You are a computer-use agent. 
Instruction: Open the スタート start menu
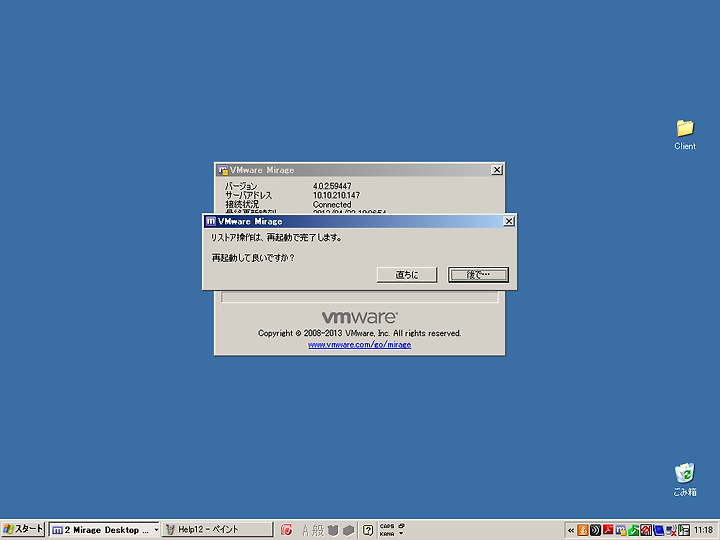pyautogui.click(x=22, y=529)
